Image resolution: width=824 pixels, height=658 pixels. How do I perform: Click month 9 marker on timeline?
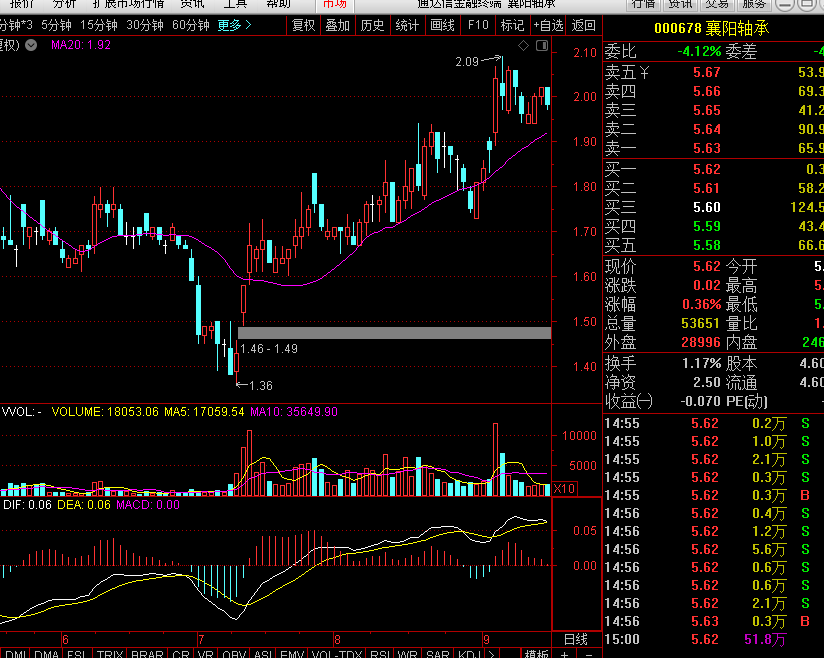click(x=486, y=640)
